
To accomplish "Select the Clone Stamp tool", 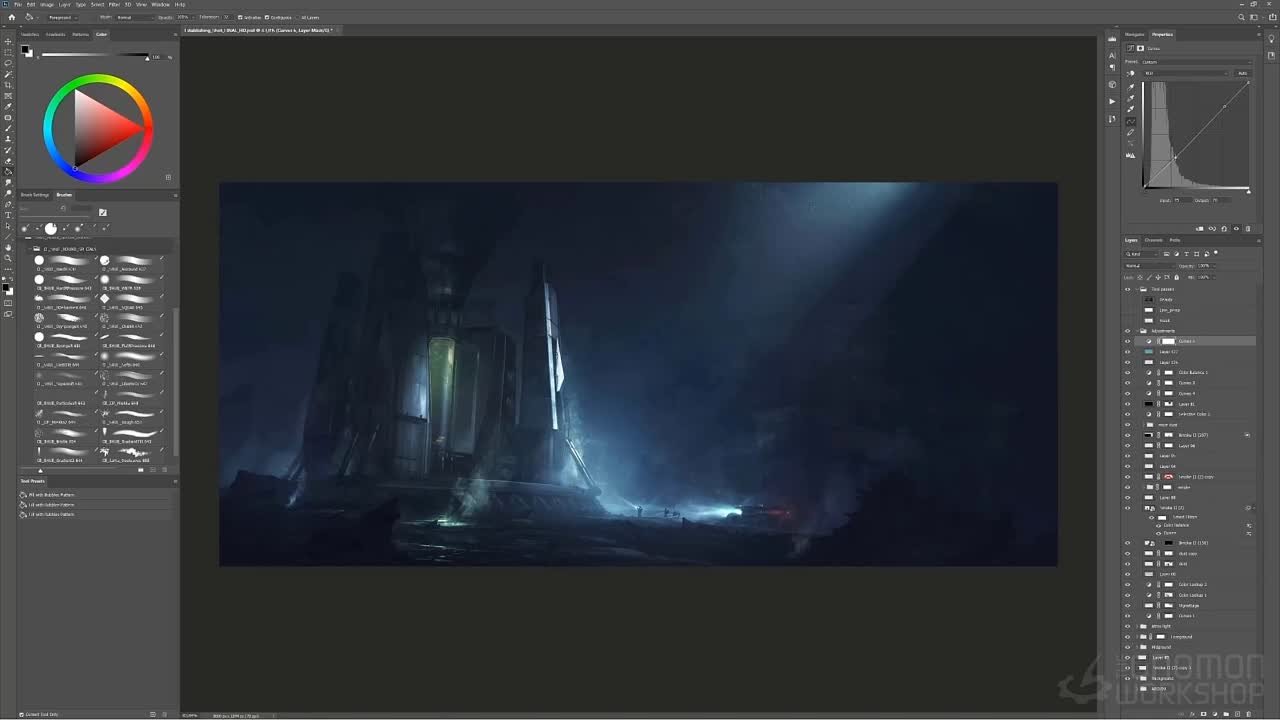I will click(9, 139).
